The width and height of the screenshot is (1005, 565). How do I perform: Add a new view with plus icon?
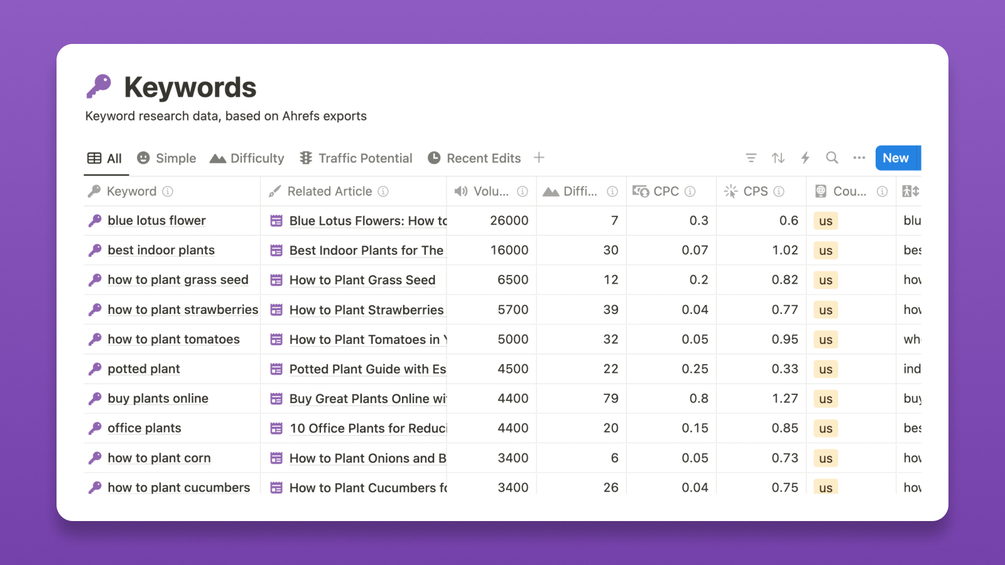tap(539, 158)
